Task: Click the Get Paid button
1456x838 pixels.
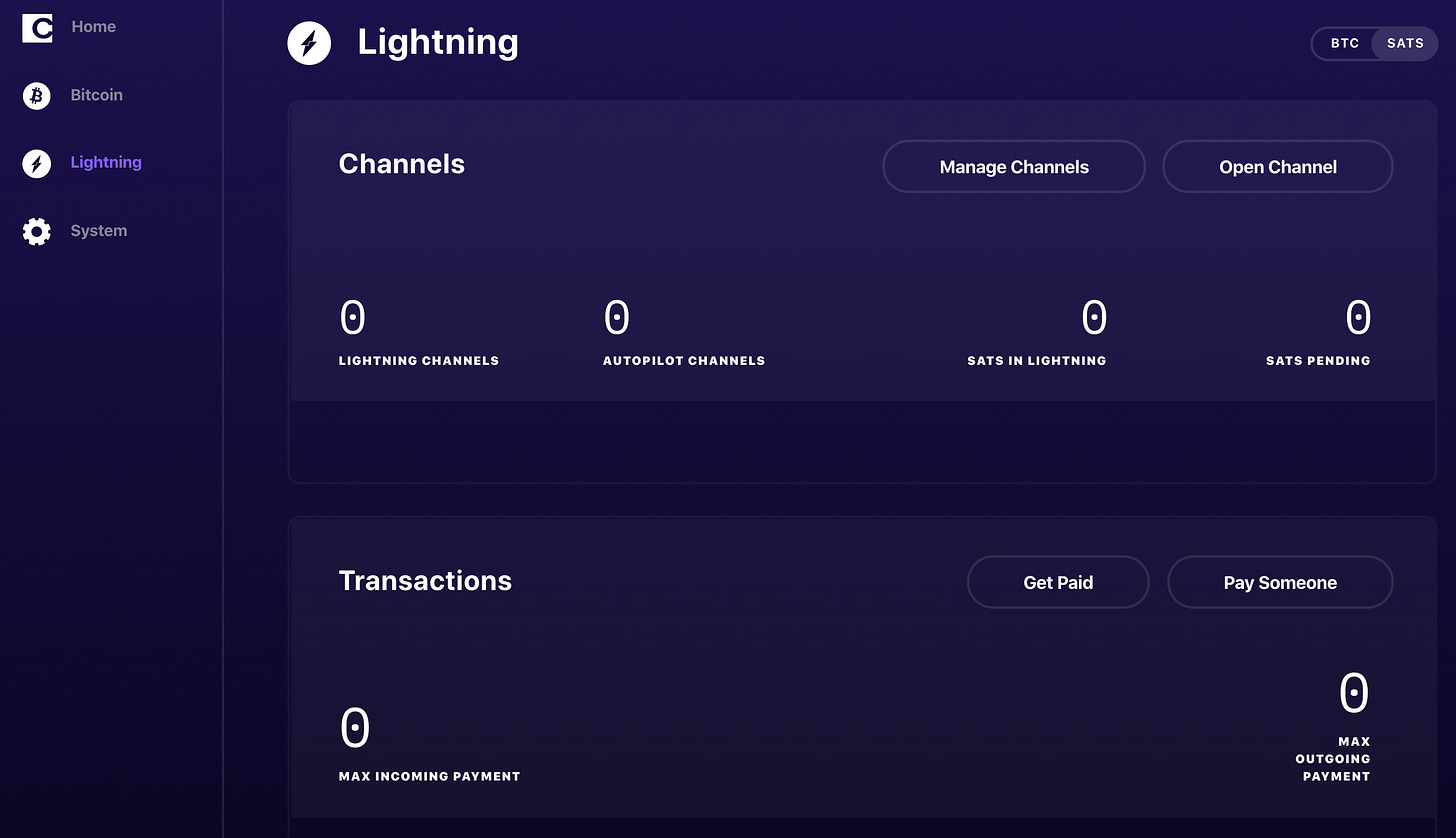Action: pyautogui.click(x=1058, y=582)
